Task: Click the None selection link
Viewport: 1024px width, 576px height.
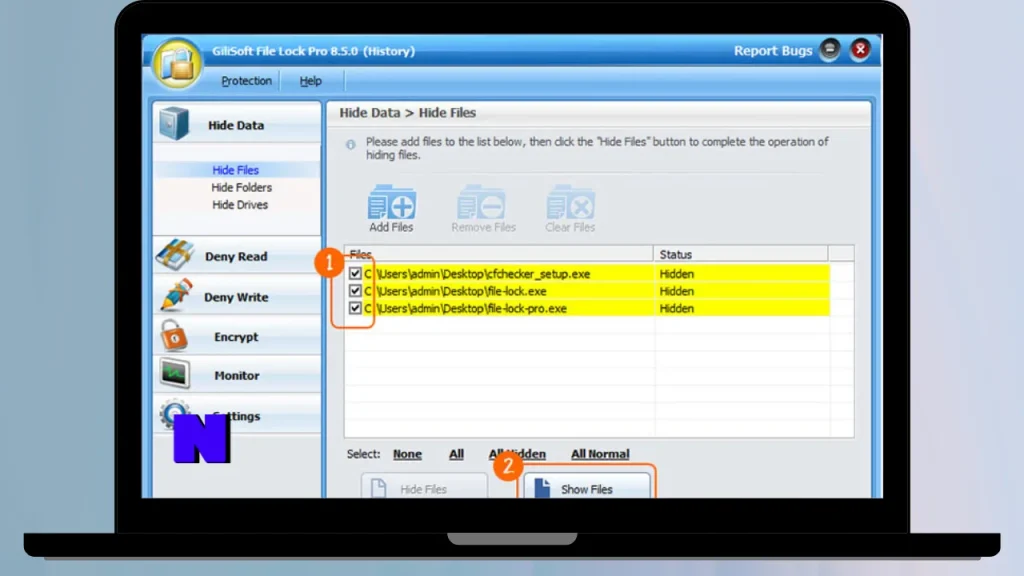Action: [407, 454]
